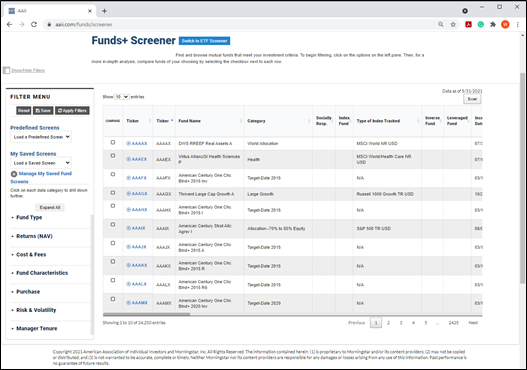Click Switch to ETF Screener button
Screen dimensions: 527x370
pos(204,41)
